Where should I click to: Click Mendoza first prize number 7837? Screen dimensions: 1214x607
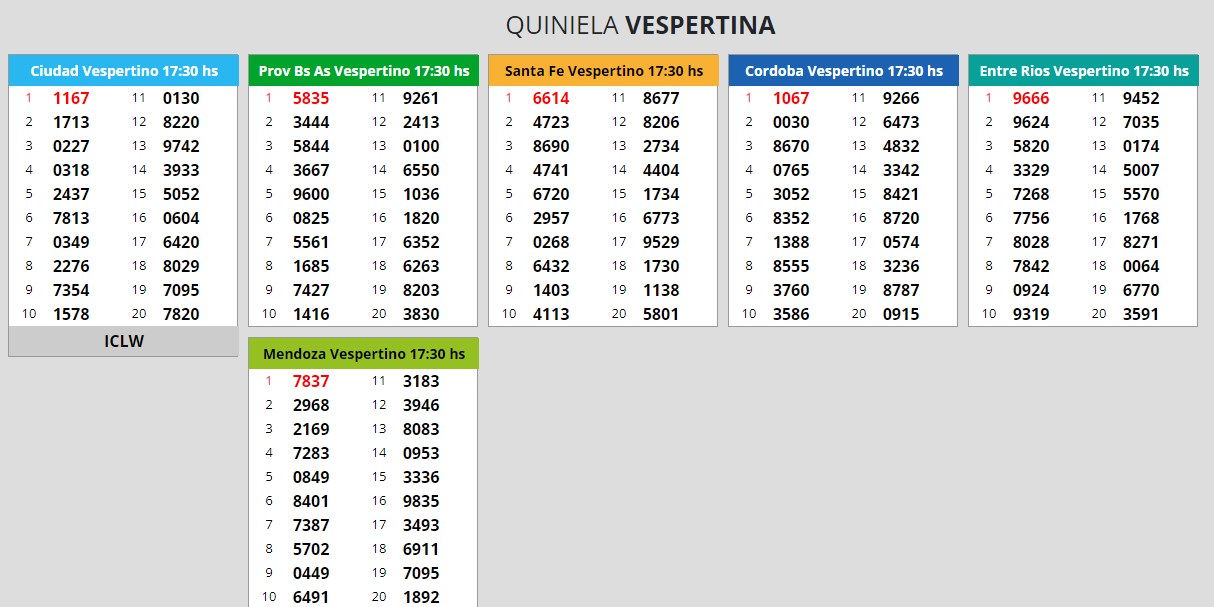[x=311, y=381]
